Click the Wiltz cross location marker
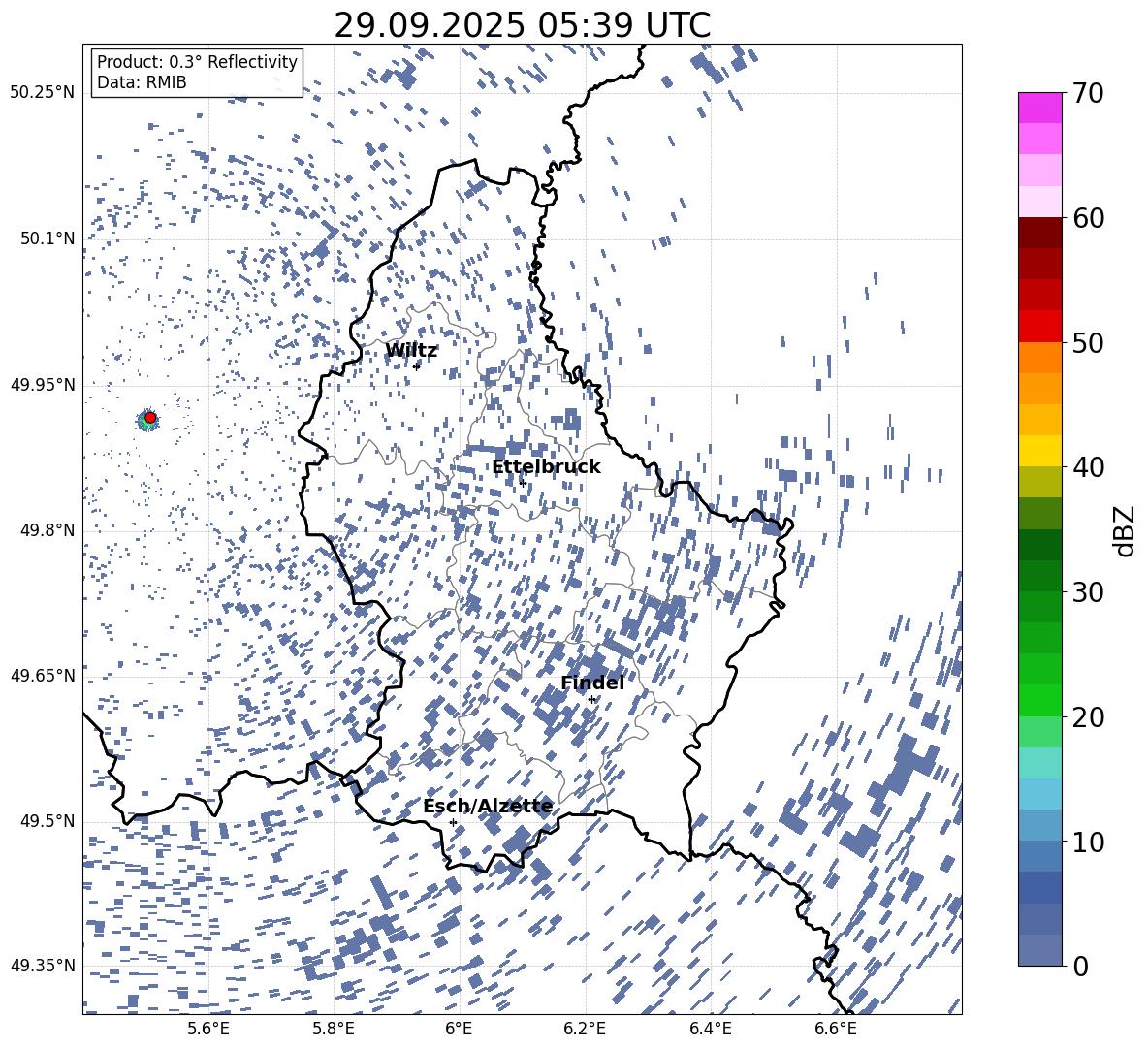Screen dimensions: 1148x1048 pos(416,365)
